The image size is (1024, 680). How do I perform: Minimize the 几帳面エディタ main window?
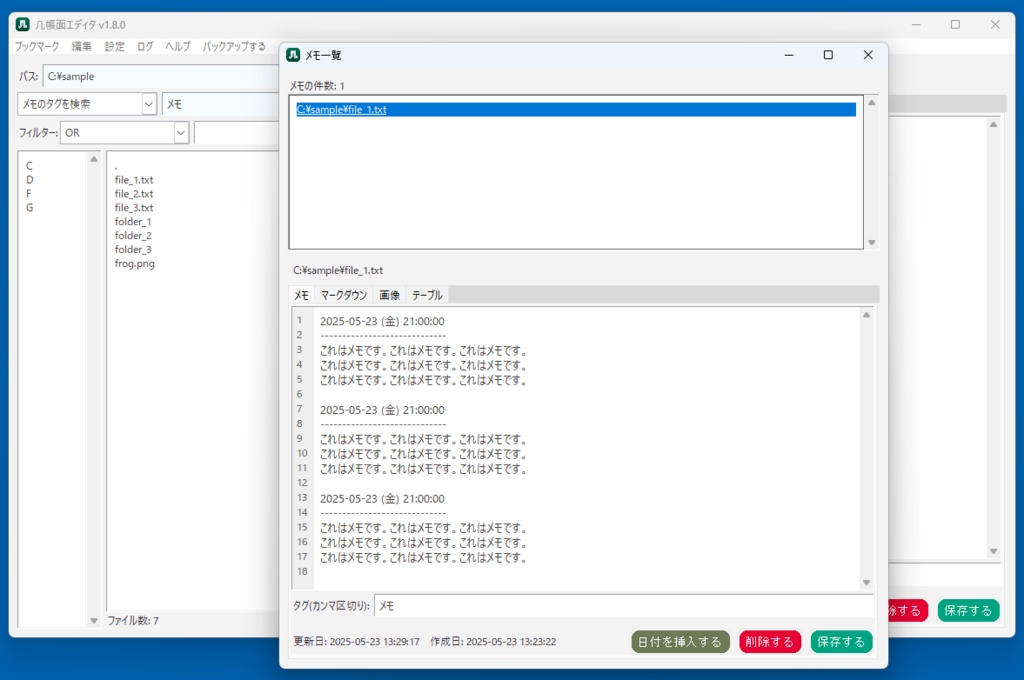pyautogui.click(x=916, y=24)
